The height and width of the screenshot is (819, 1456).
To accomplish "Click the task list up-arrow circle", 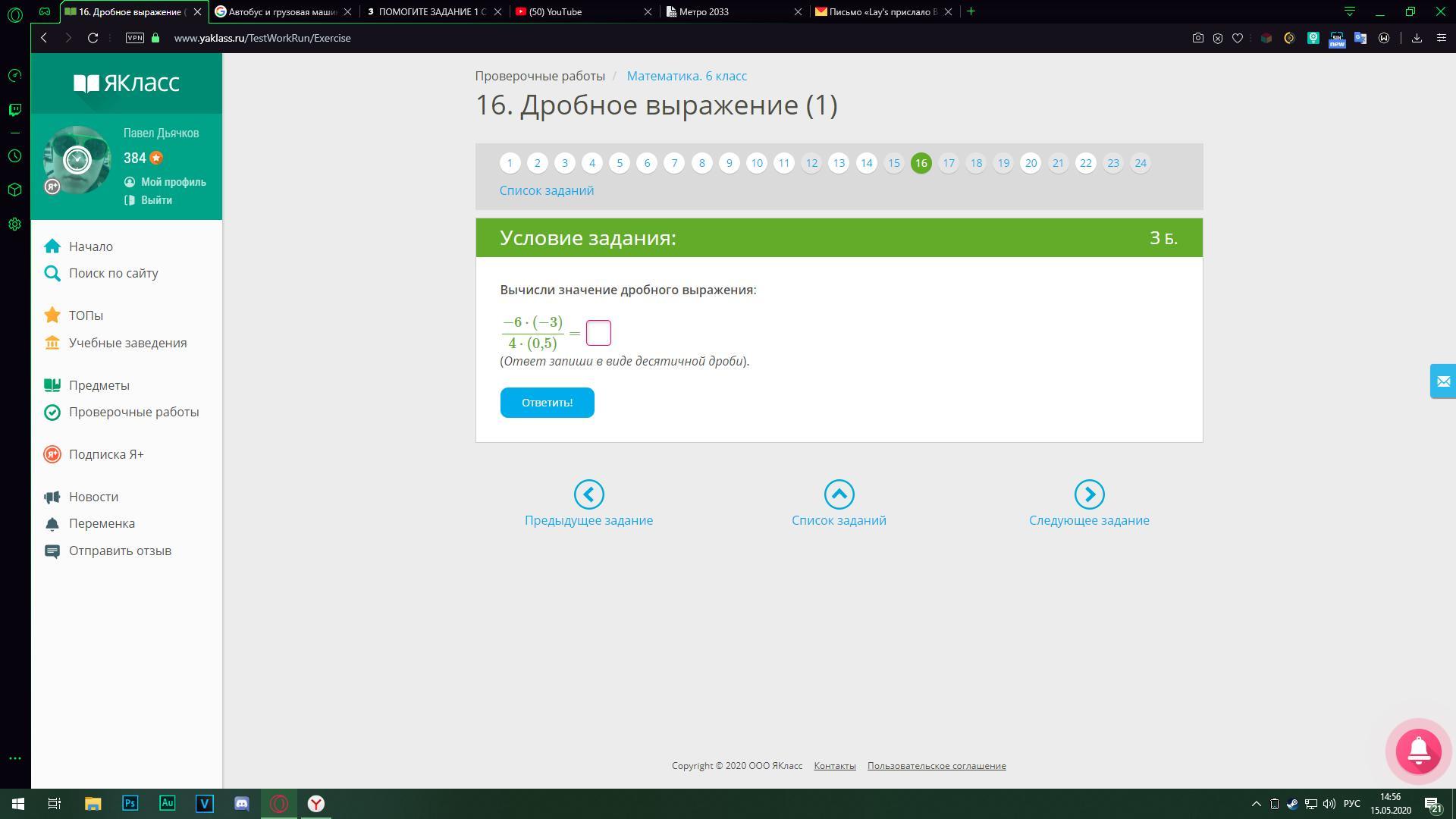I will tap(839, 494).
